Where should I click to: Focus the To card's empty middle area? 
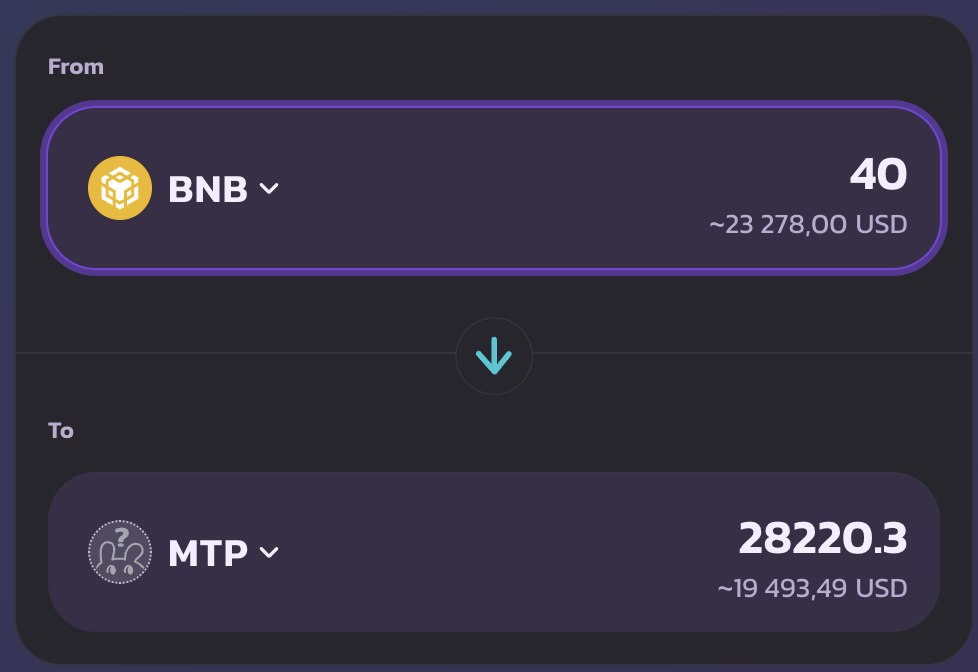pos(500,552)
